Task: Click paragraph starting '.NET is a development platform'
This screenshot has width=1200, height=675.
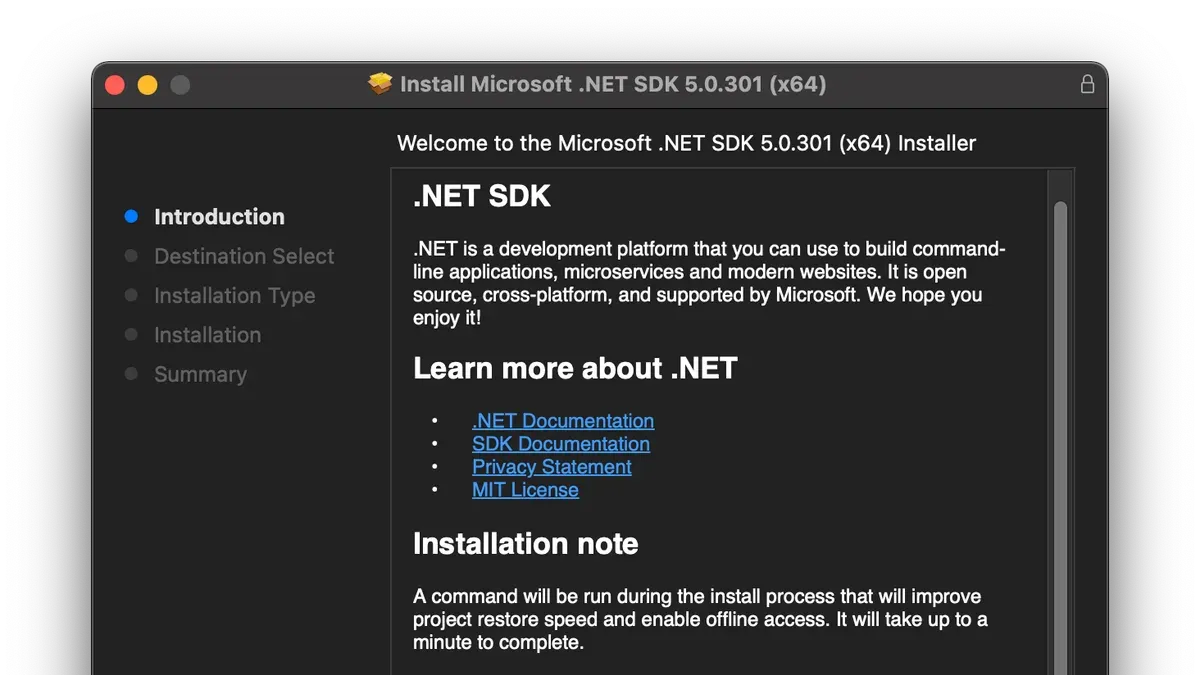Action: coord(709,283)
